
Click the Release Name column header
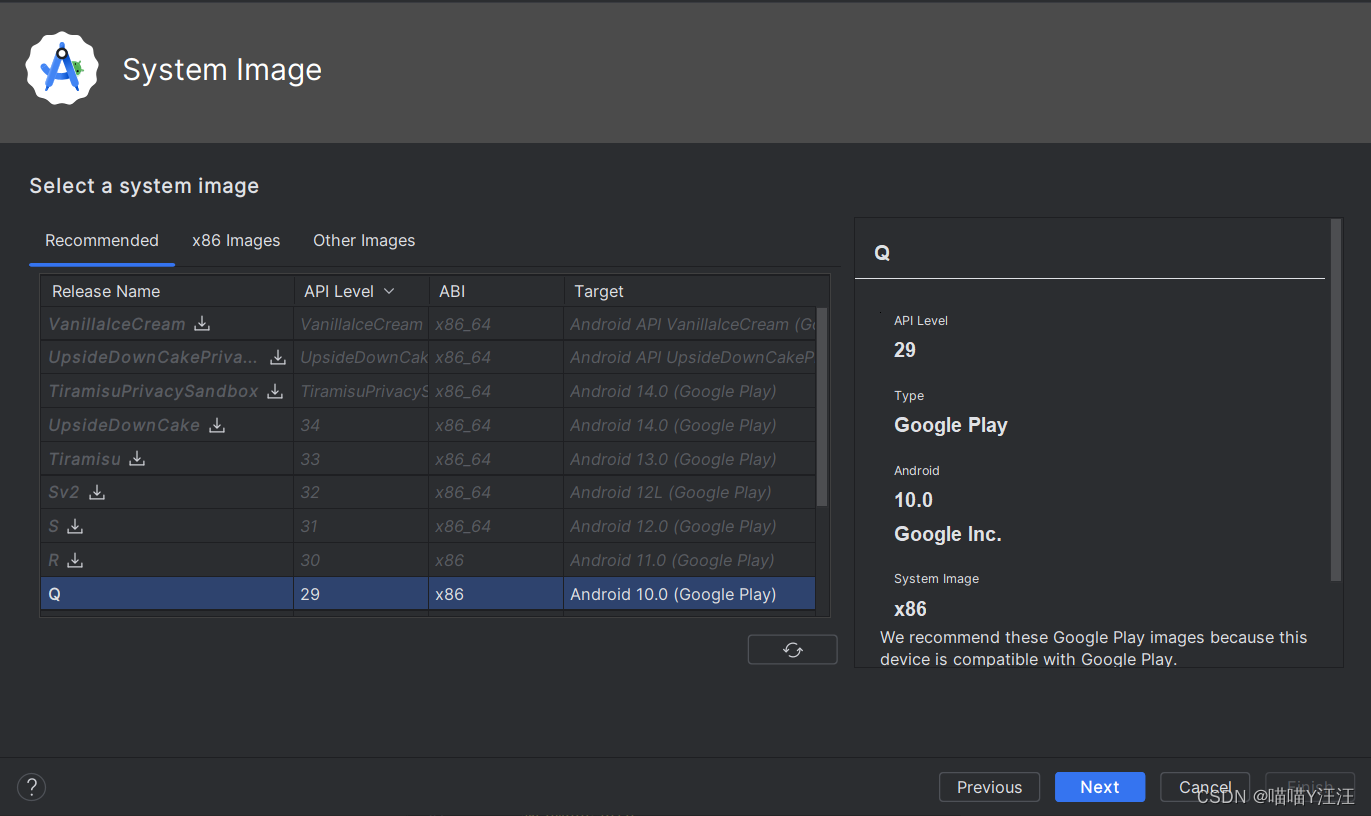point(167,291)
